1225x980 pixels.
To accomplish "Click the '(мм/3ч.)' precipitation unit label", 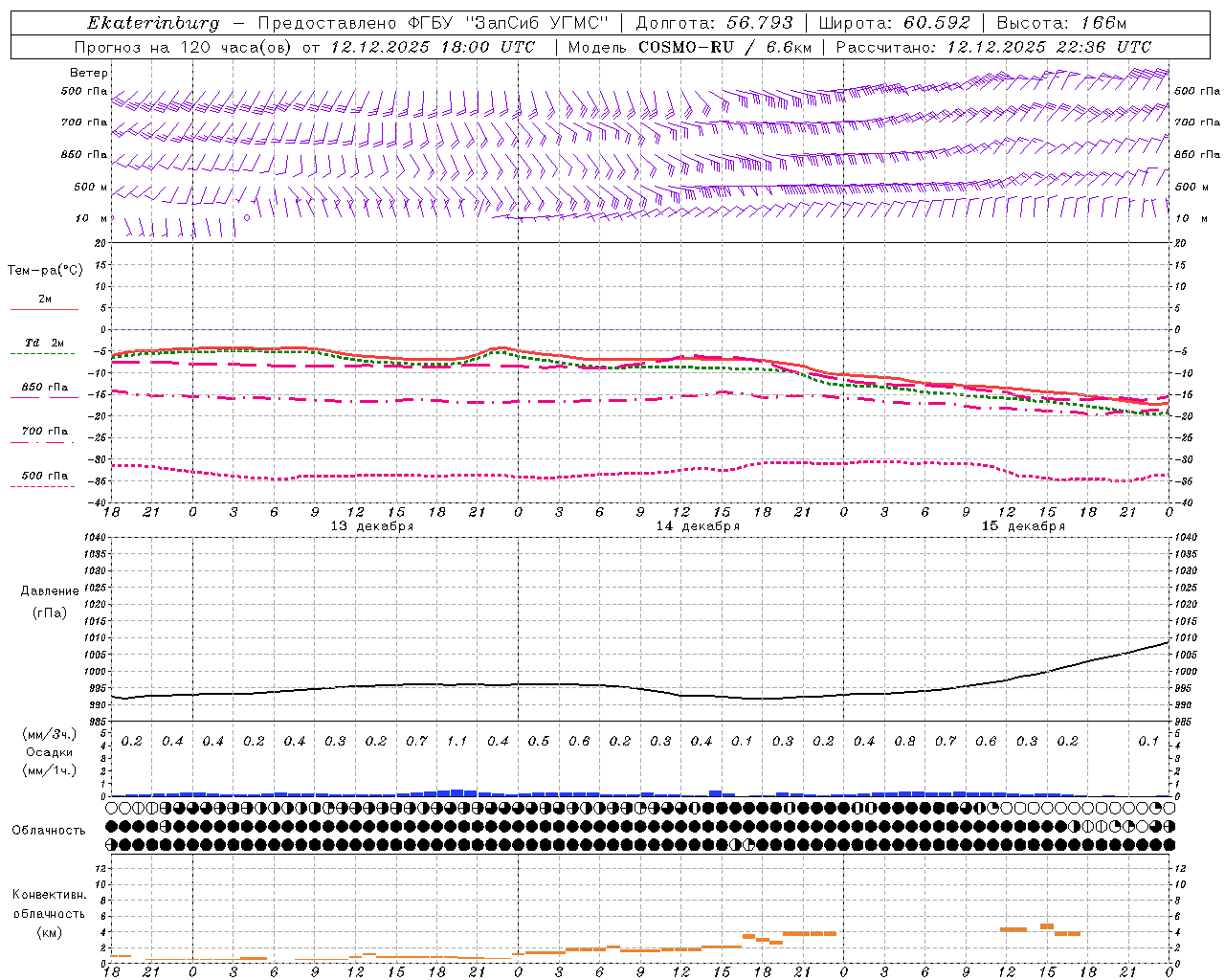I will [50, 735].
